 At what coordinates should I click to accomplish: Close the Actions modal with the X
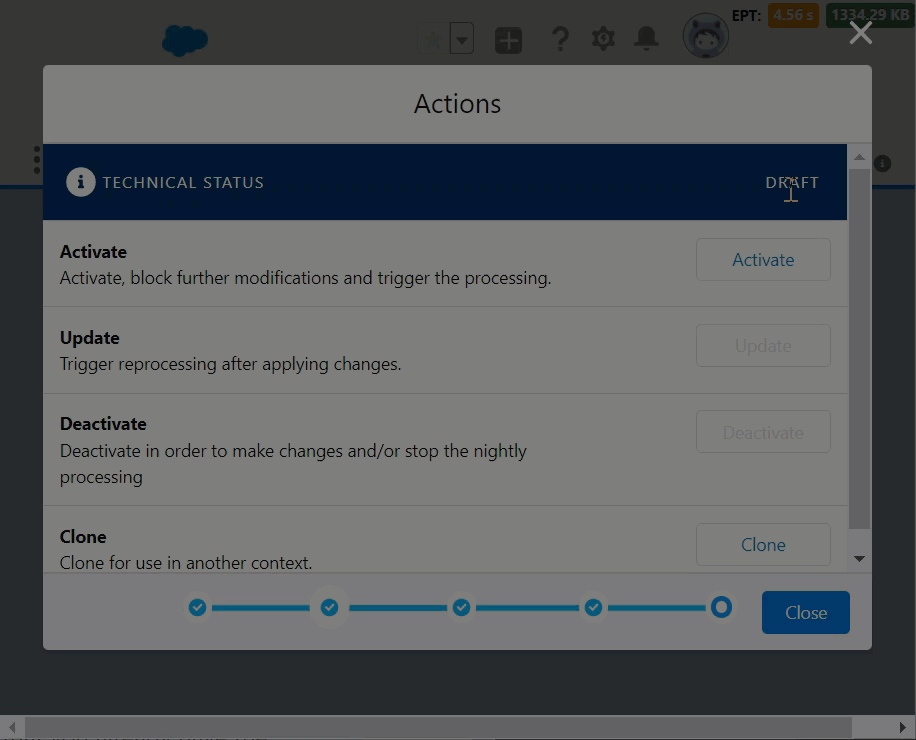[860, 33]
